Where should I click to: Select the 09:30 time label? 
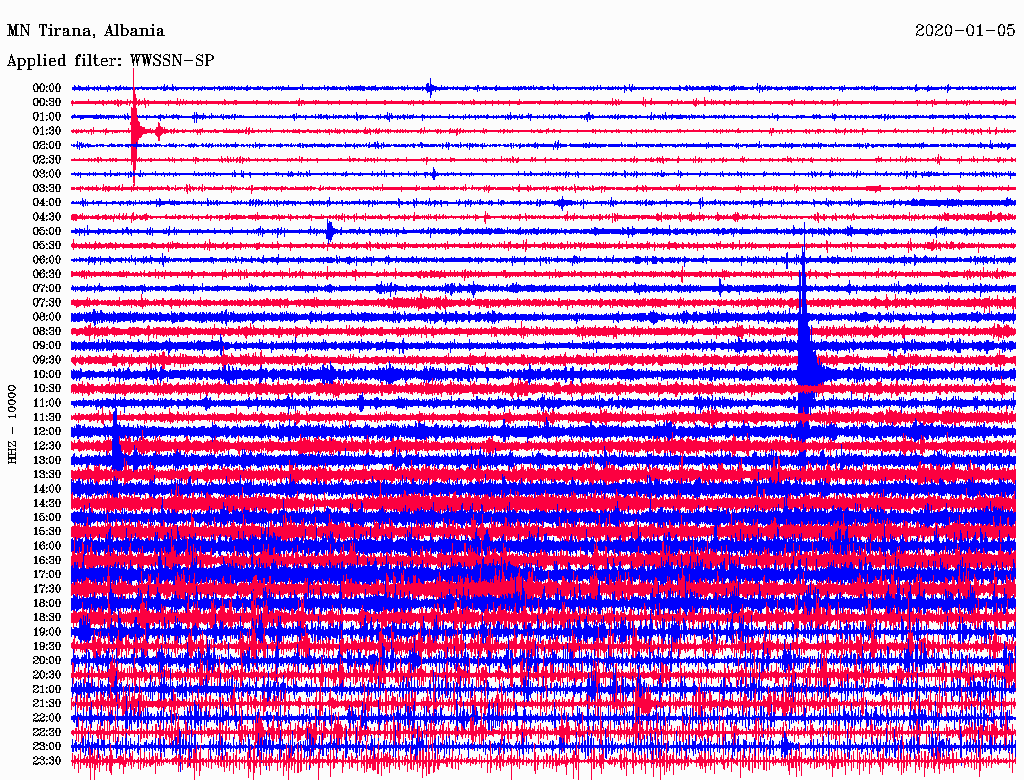click(47, 360)
